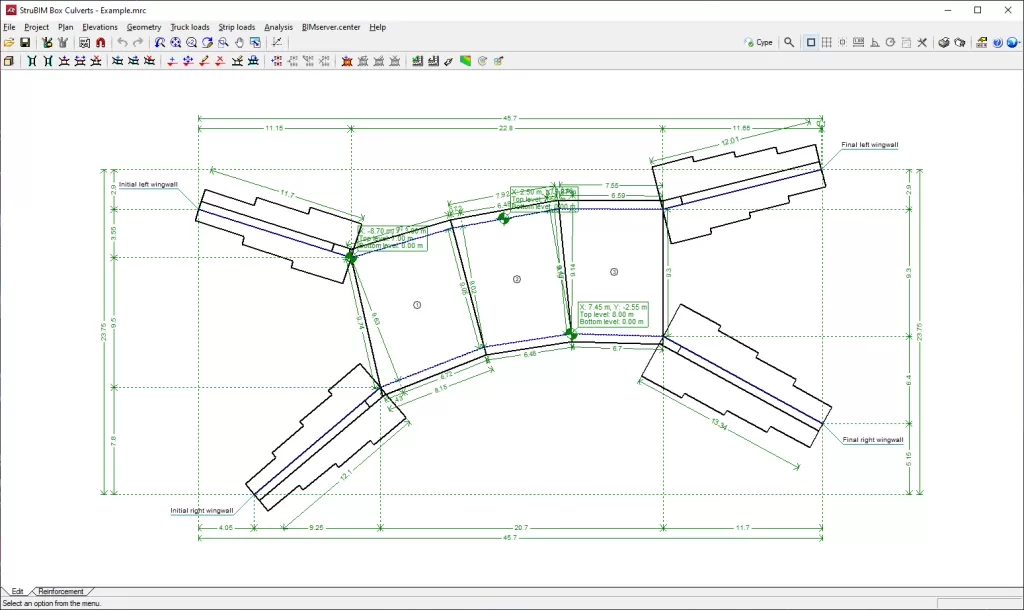
Task: Click the magnifier search icon
Action: 789,43
